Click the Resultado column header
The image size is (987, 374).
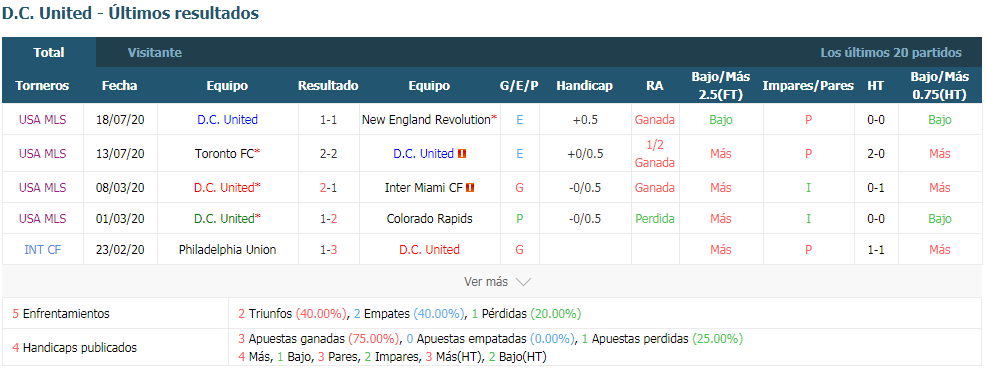[328, 86]
